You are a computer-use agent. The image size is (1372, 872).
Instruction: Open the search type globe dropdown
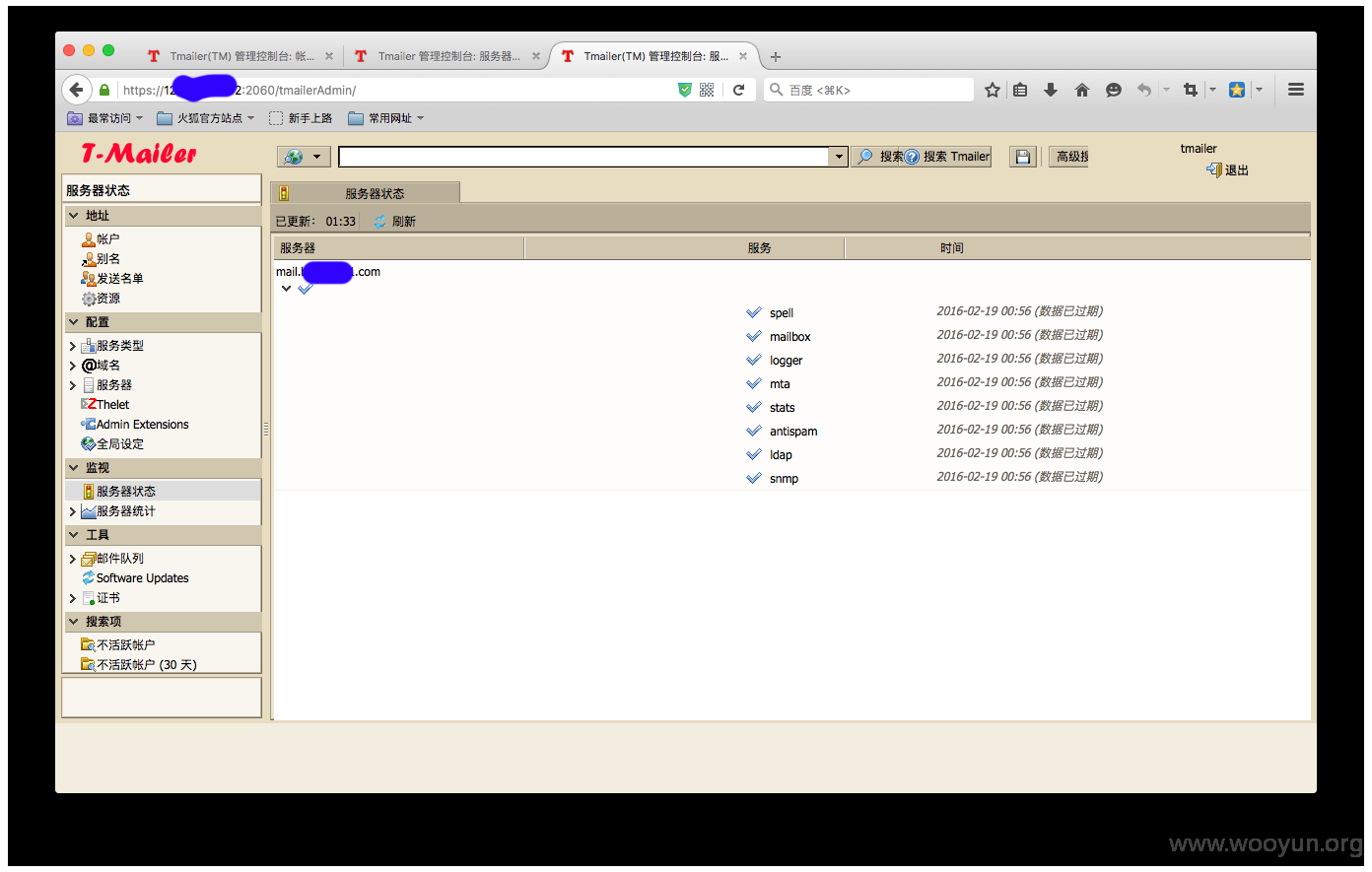pos(303,157)
